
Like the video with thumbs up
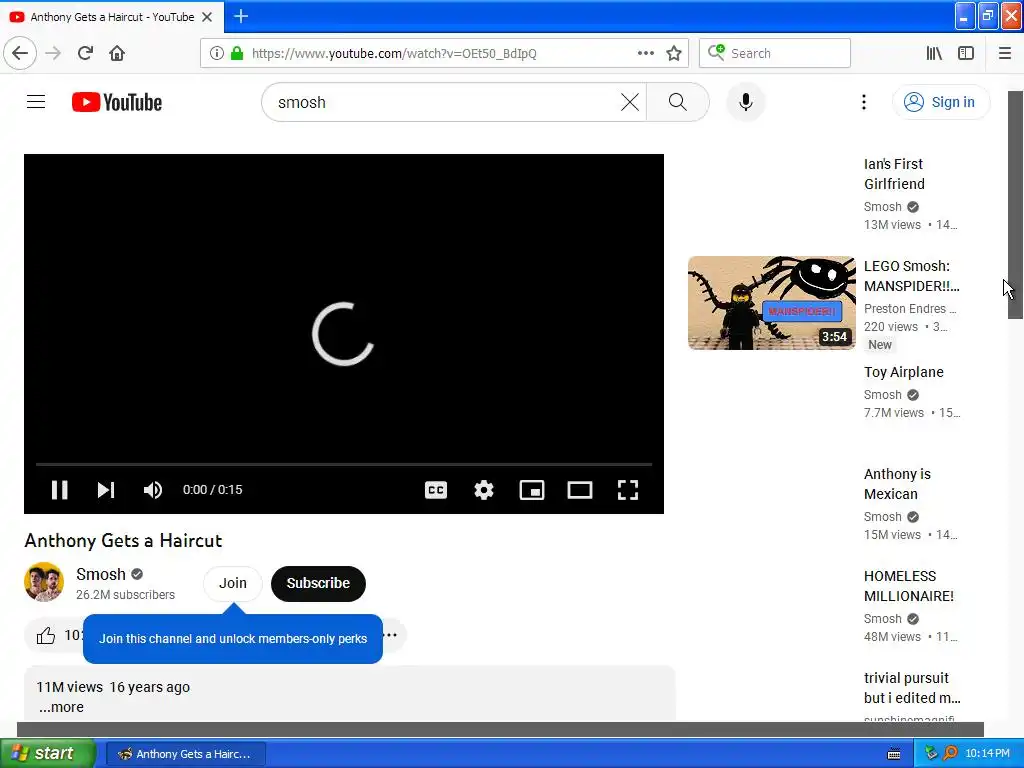[x=46, y=635]
